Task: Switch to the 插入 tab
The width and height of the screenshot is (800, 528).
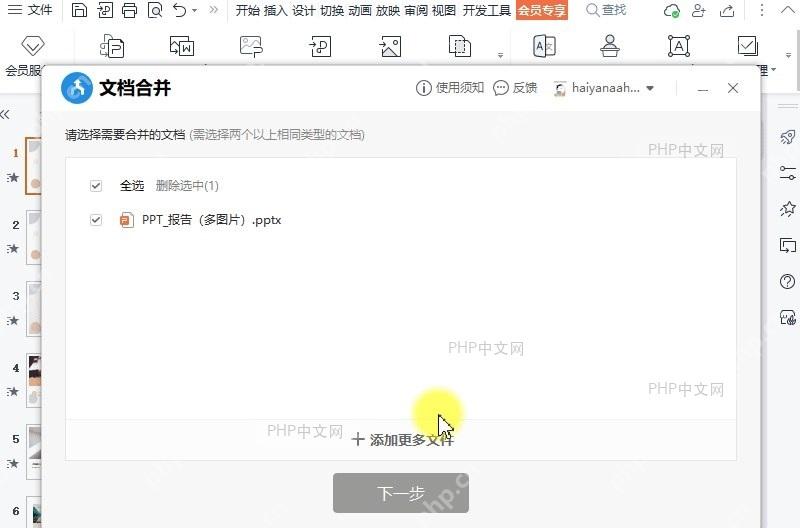Action: [276, 10]
